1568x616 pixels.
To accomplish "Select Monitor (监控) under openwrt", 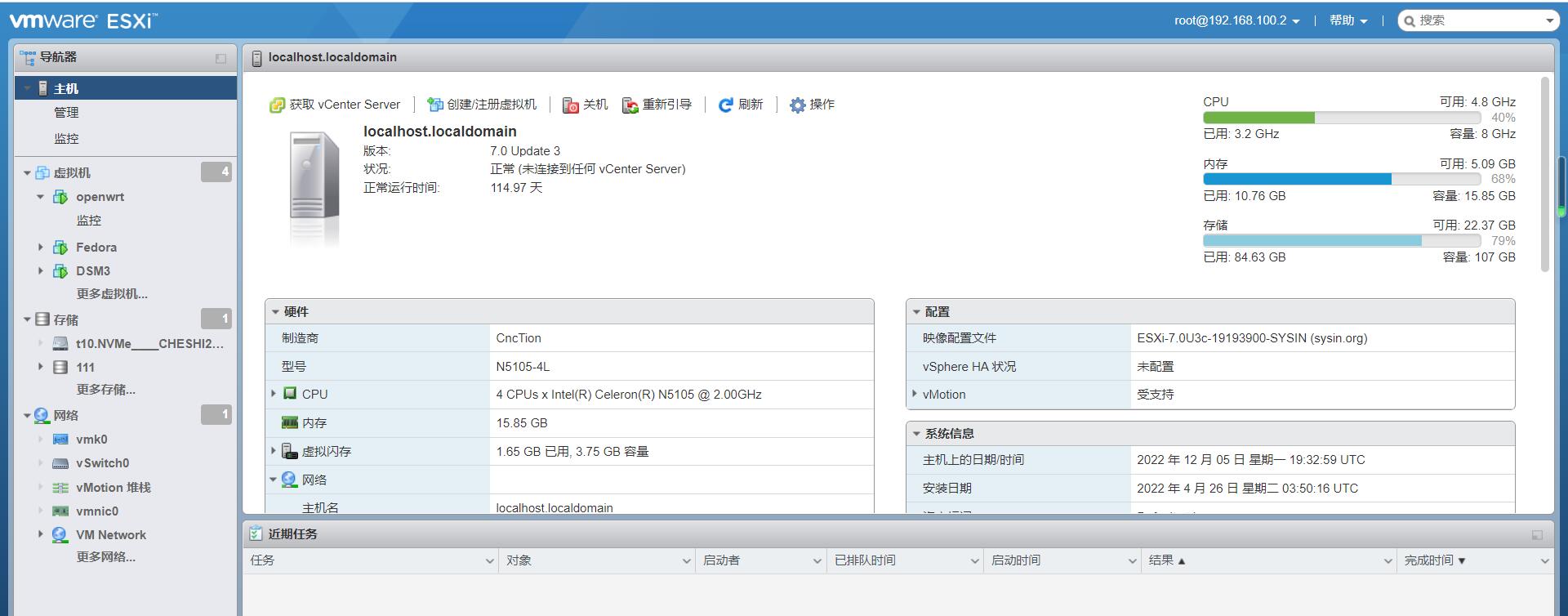I will [89, 221].
